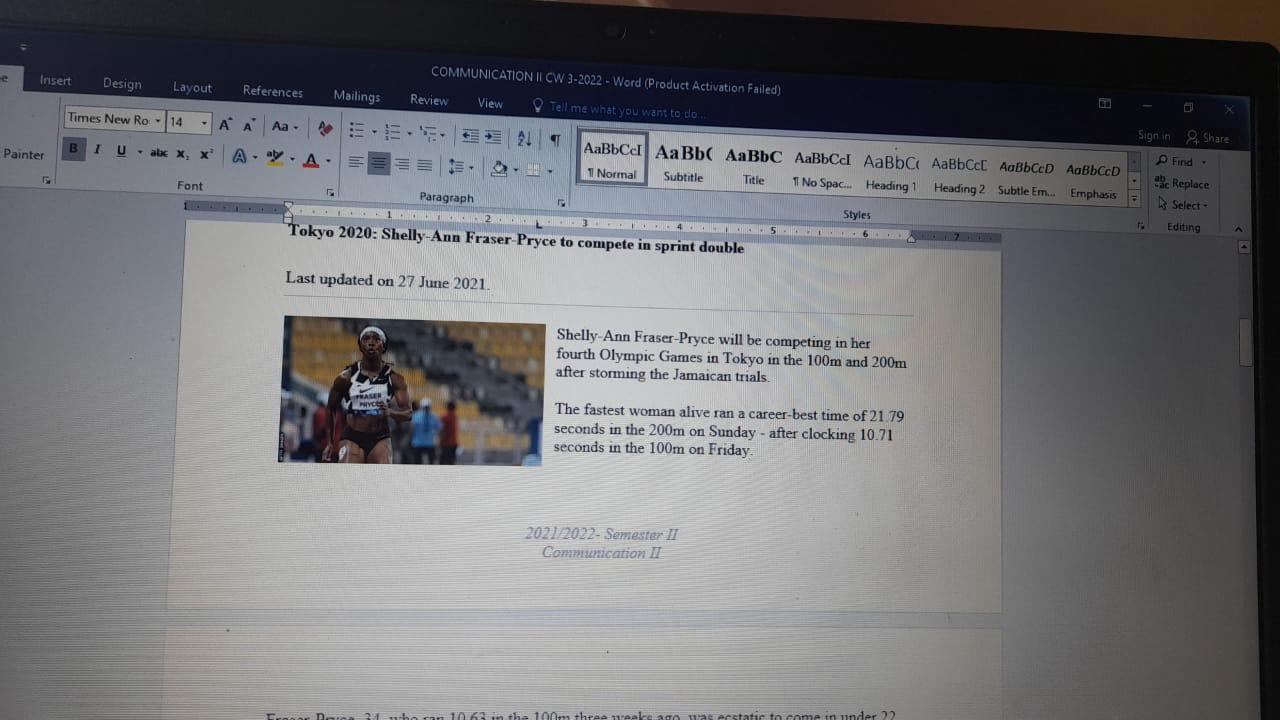Image resolution: width=1280 pixels, height=720 pixels.
Task: Click Format Painter
Action: pos(23,154)
